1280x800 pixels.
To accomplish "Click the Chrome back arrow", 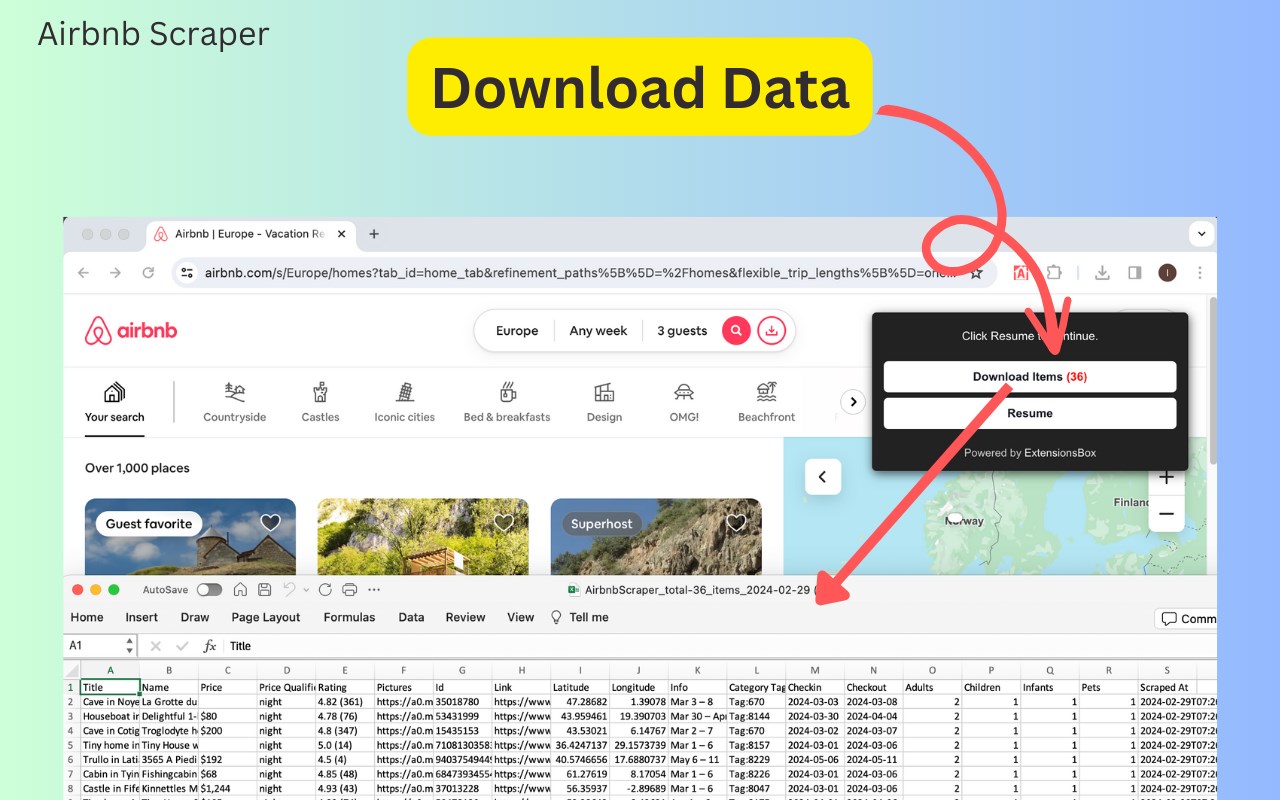I will click(83, 273).
